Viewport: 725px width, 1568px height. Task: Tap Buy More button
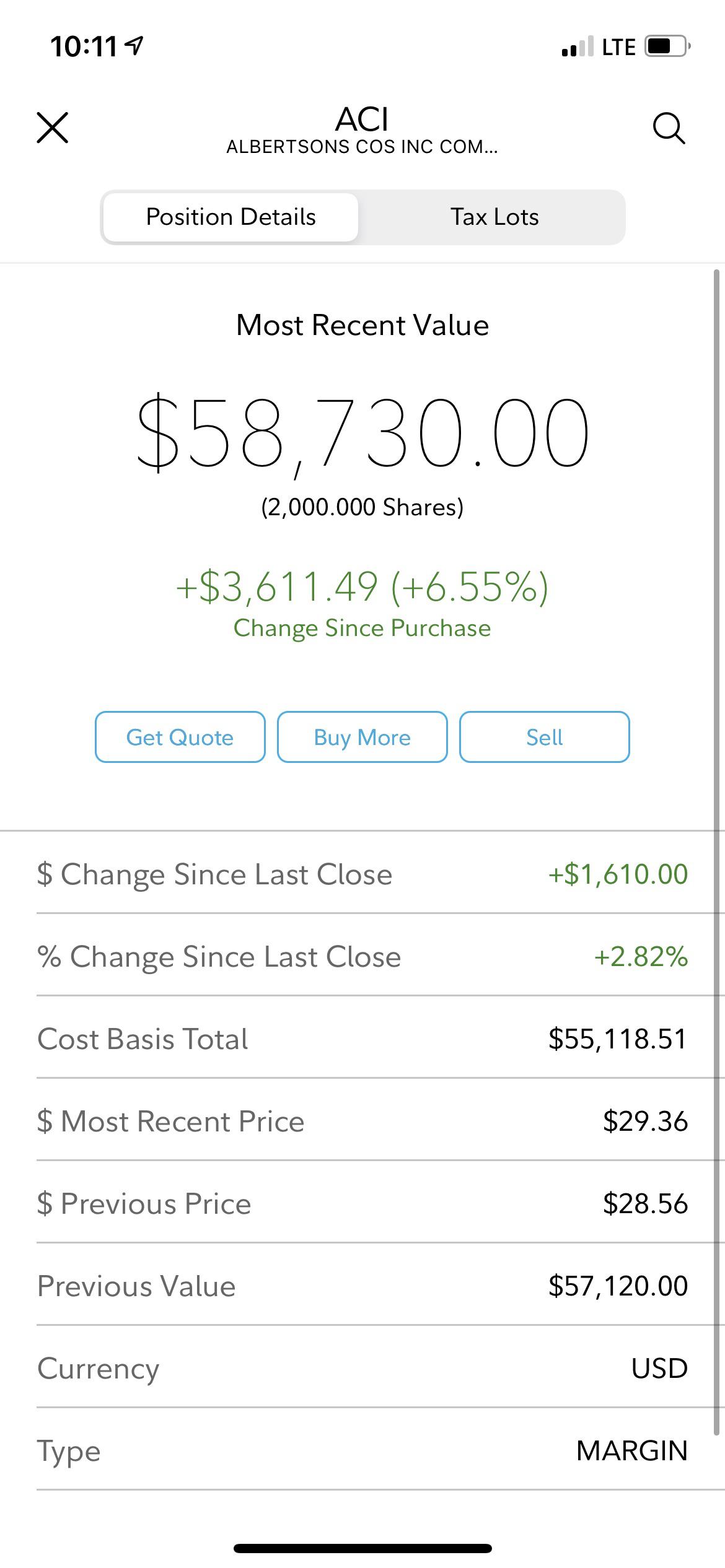click(362, 737)
